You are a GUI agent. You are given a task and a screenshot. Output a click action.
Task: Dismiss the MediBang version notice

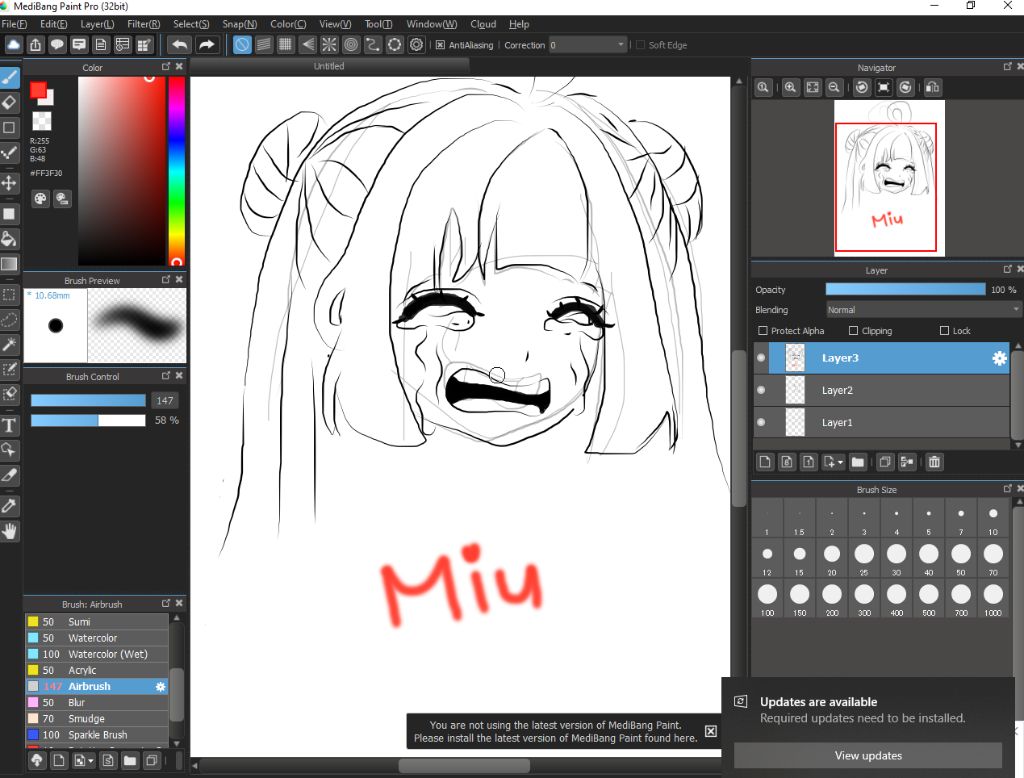coord(711,731)
